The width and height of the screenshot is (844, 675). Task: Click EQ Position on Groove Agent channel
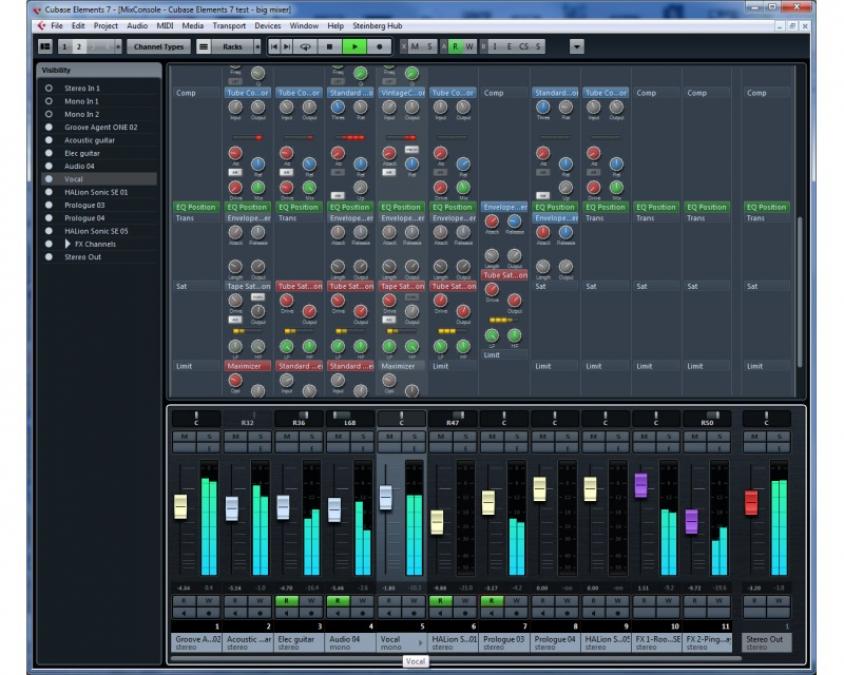click(196, 207)
